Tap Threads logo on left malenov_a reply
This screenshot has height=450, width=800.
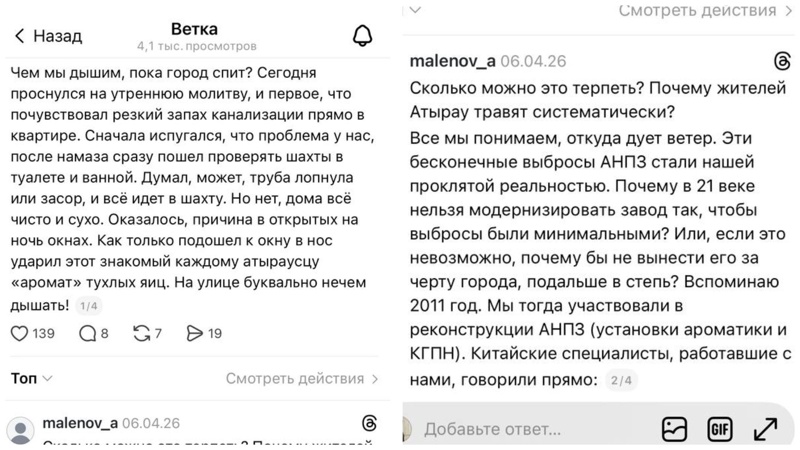(x=367, y=424)
